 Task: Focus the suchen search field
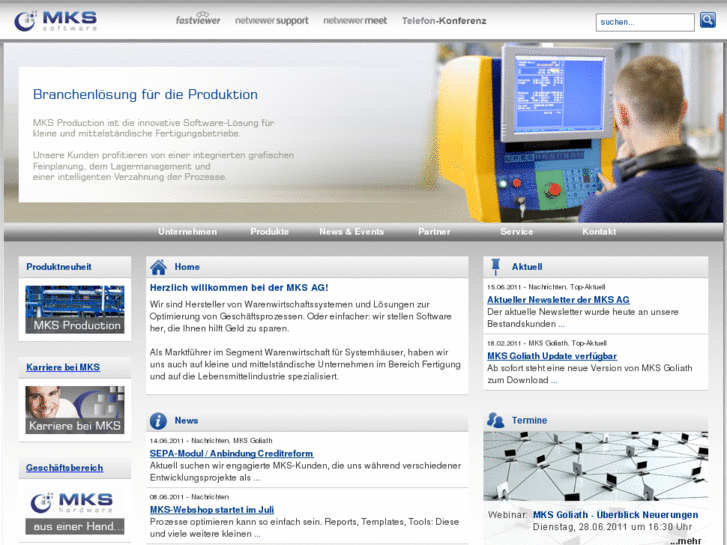[645, 22]
